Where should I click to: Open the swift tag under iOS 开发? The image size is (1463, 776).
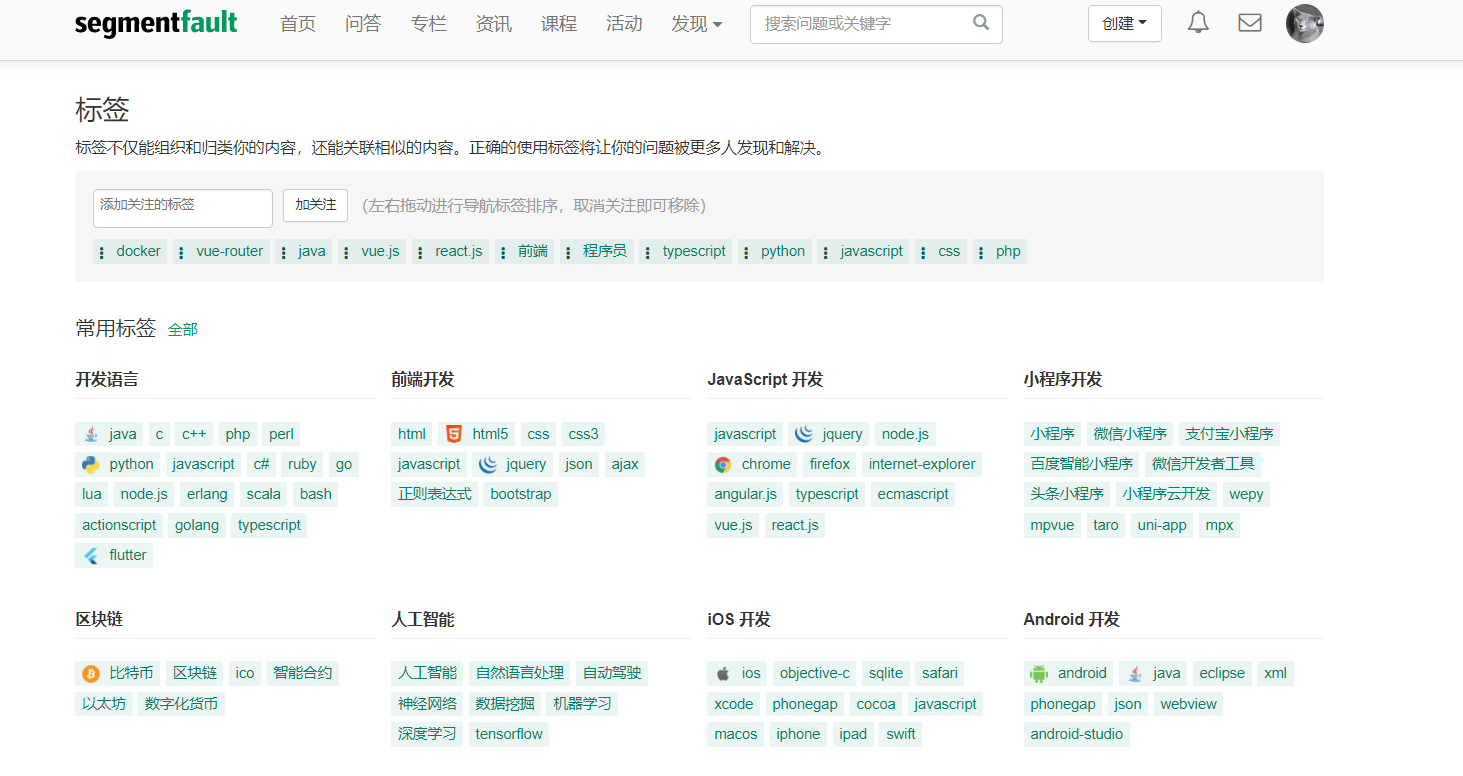click(901, 734)
